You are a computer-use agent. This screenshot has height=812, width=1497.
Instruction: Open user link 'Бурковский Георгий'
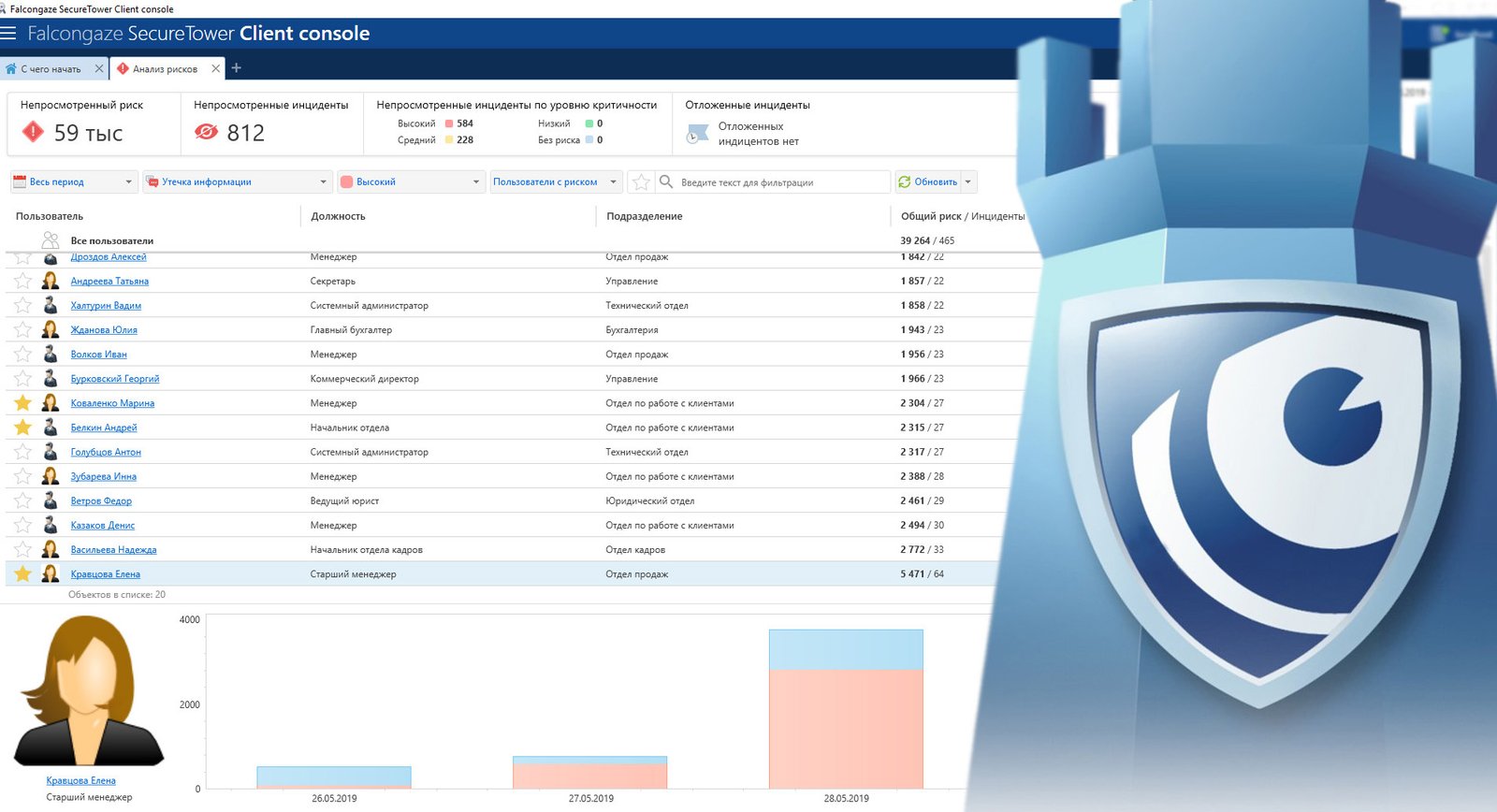(115, 379)
